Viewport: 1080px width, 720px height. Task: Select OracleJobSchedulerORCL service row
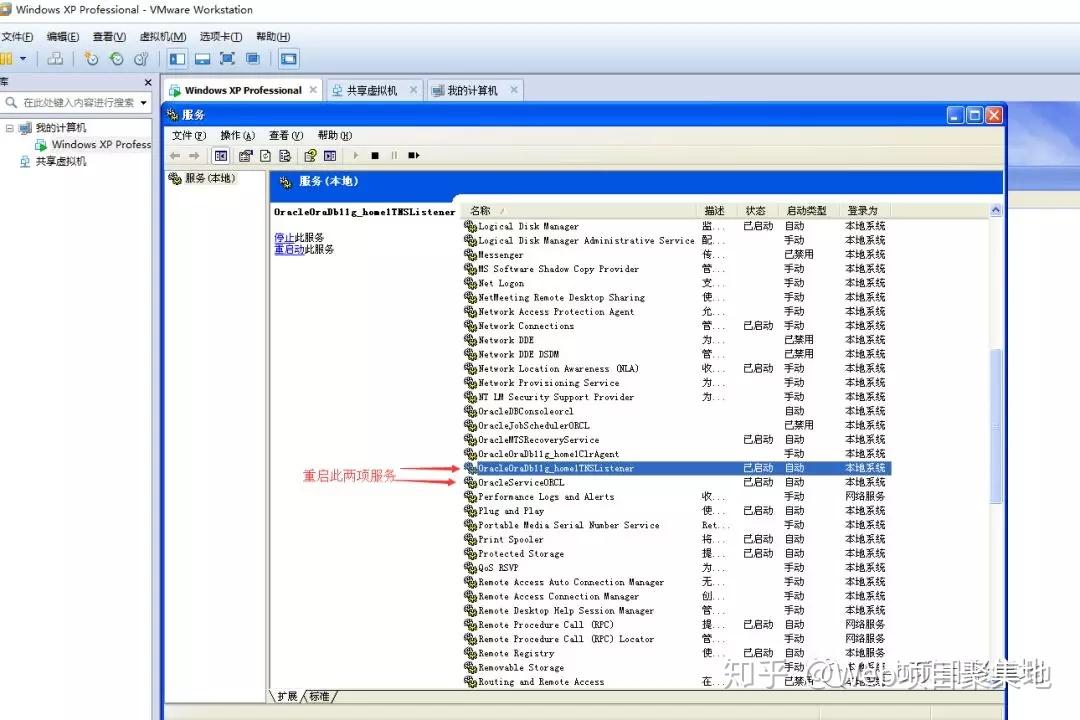coord(677,426)
